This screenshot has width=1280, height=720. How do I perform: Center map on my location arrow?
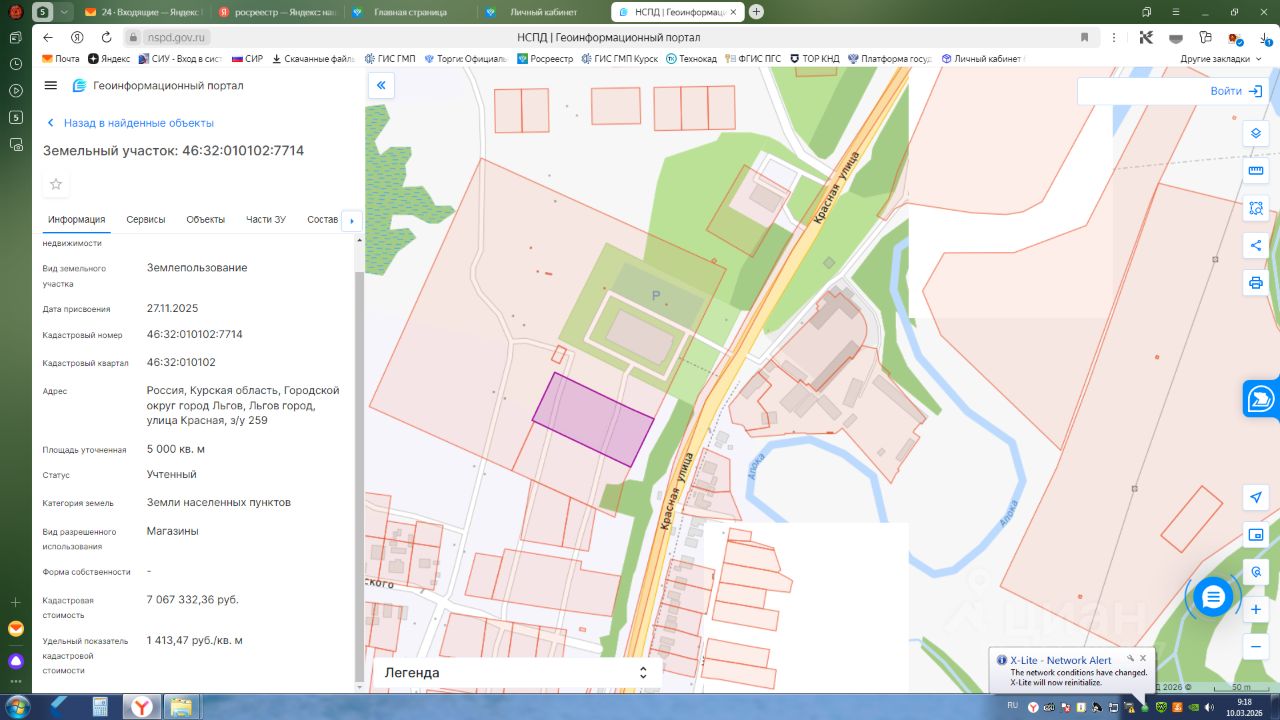point(1256,498)
